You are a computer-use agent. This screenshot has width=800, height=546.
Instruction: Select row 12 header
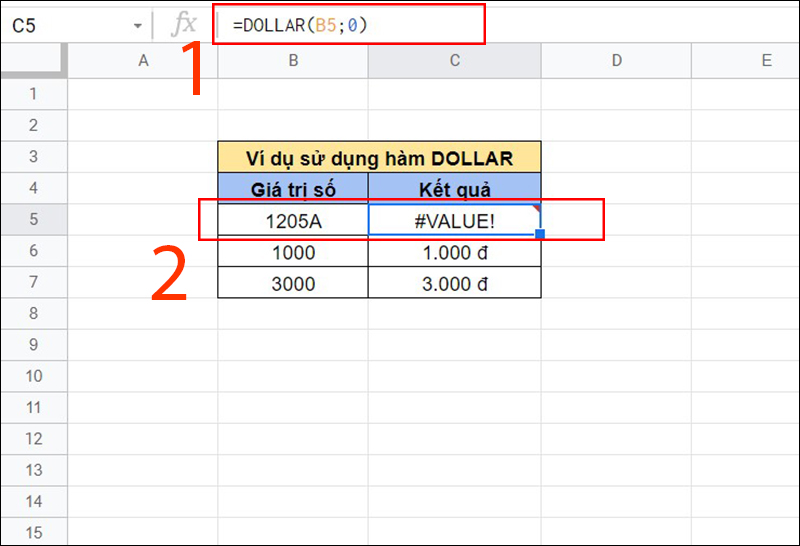point(34,439)
